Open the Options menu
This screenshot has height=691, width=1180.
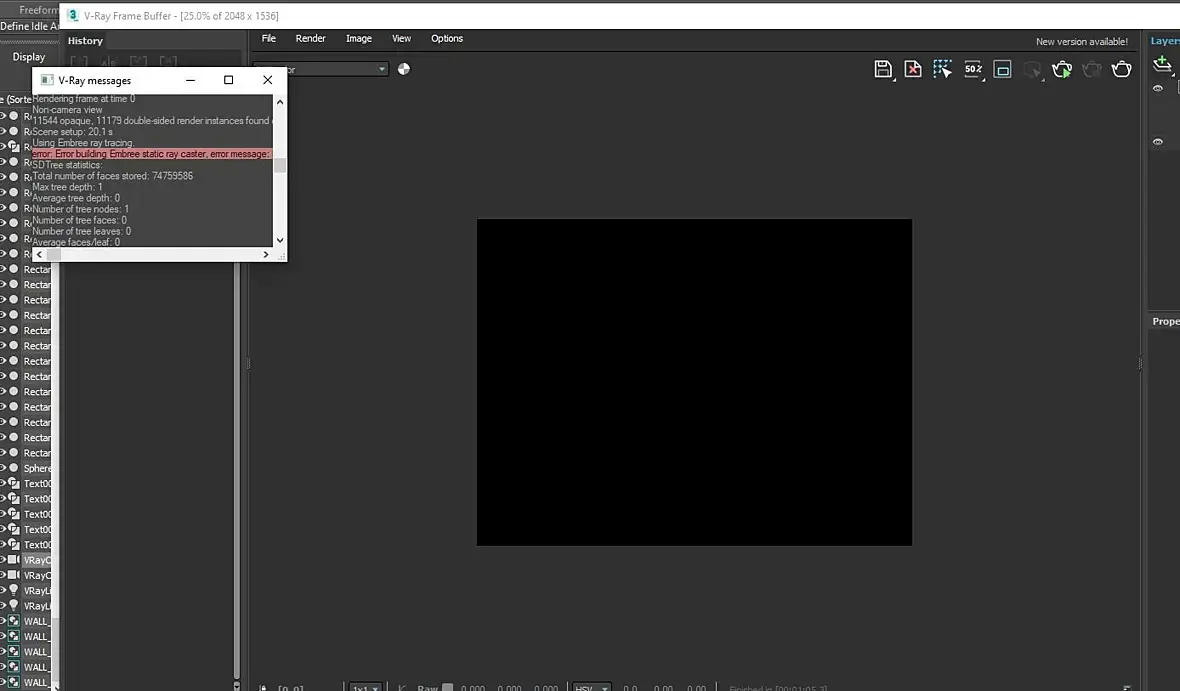(447, 38)
